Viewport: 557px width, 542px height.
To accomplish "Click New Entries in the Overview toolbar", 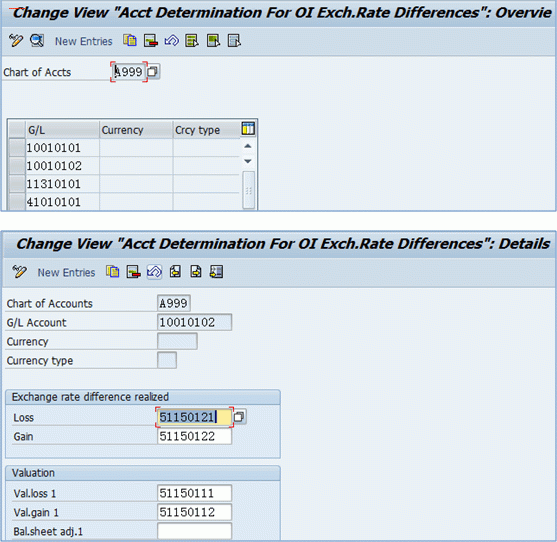I will [83, 41].
